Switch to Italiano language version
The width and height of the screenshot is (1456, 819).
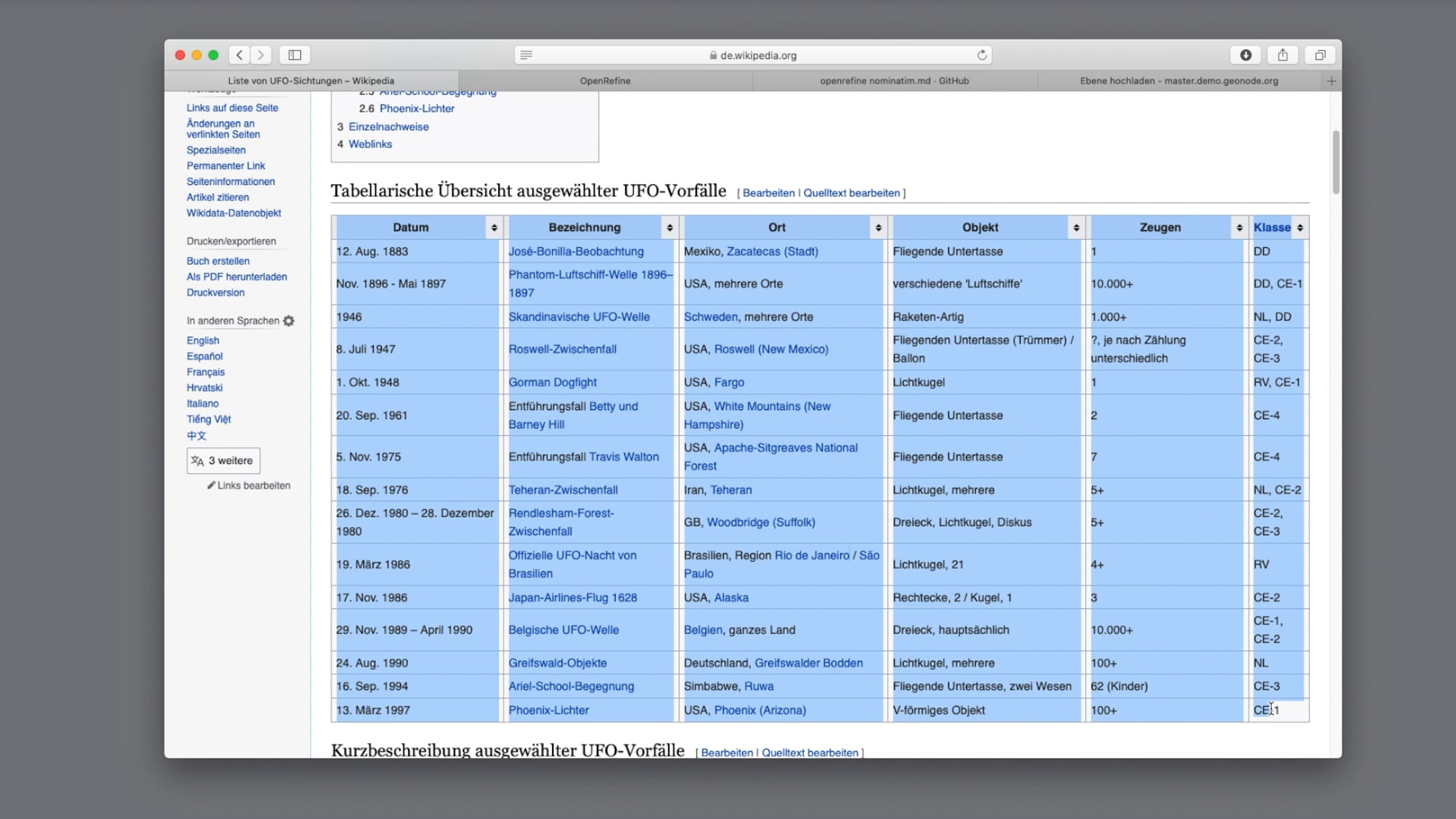tap(203, 403)
